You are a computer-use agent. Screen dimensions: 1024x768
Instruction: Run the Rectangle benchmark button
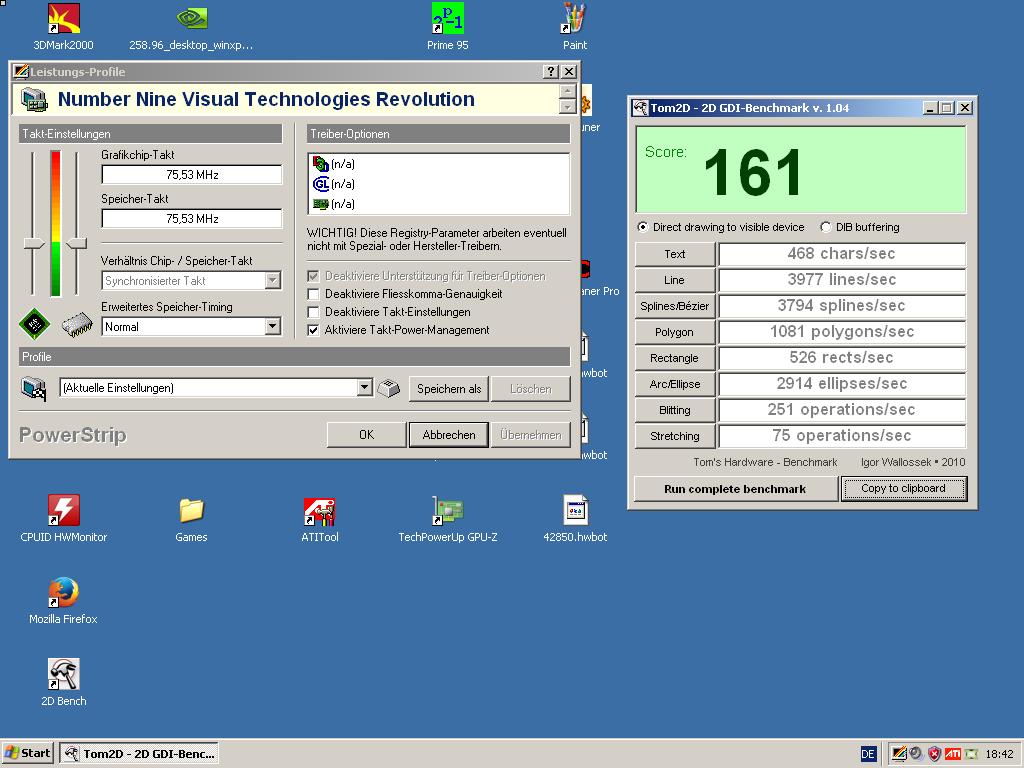coord(675,358)
